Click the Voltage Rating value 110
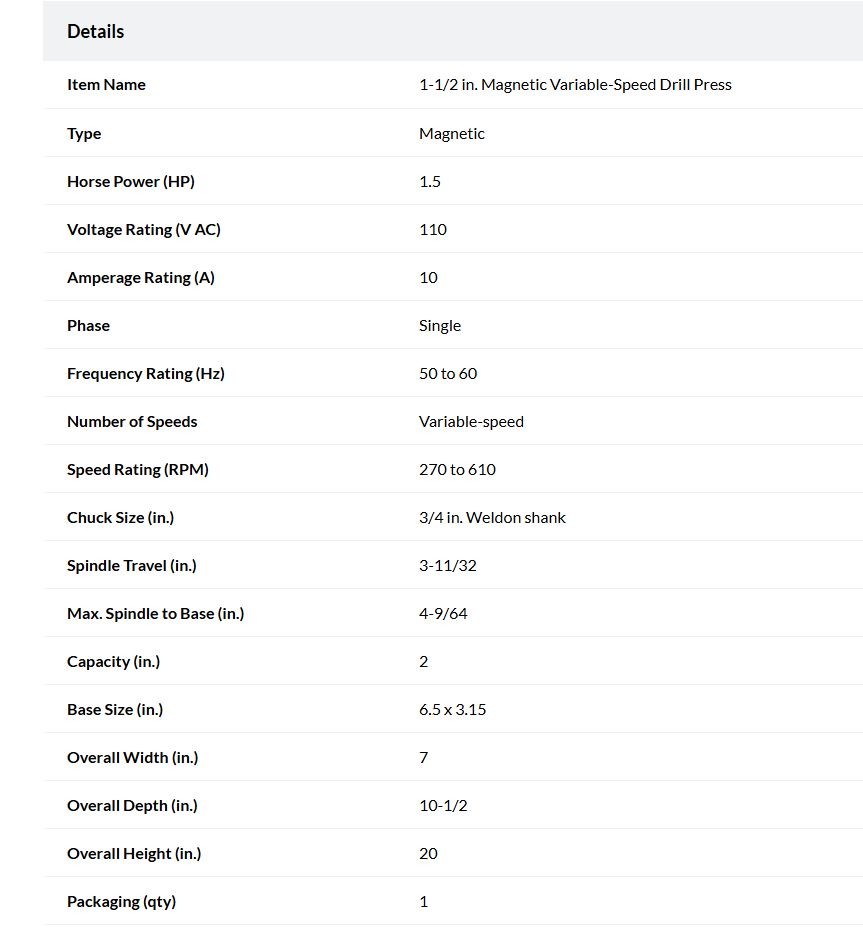 pos(433,229)
